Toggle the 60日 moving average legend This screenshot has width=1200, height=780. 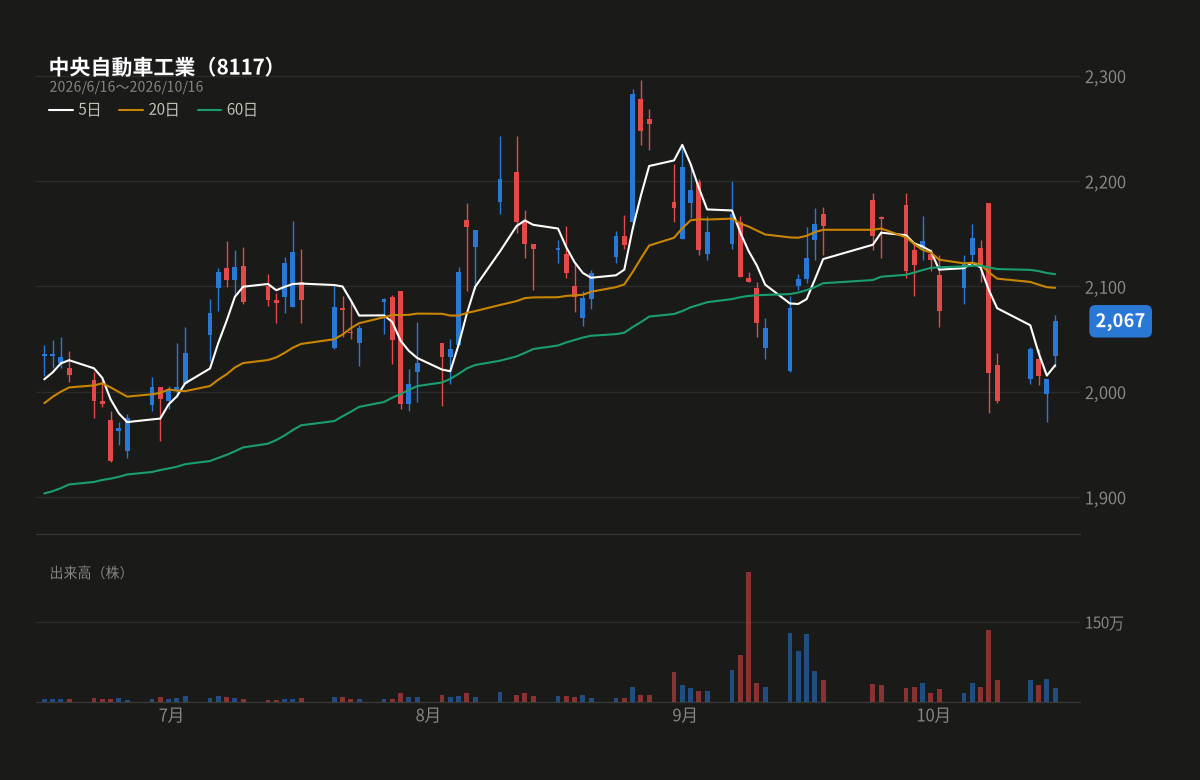[227, 110]
